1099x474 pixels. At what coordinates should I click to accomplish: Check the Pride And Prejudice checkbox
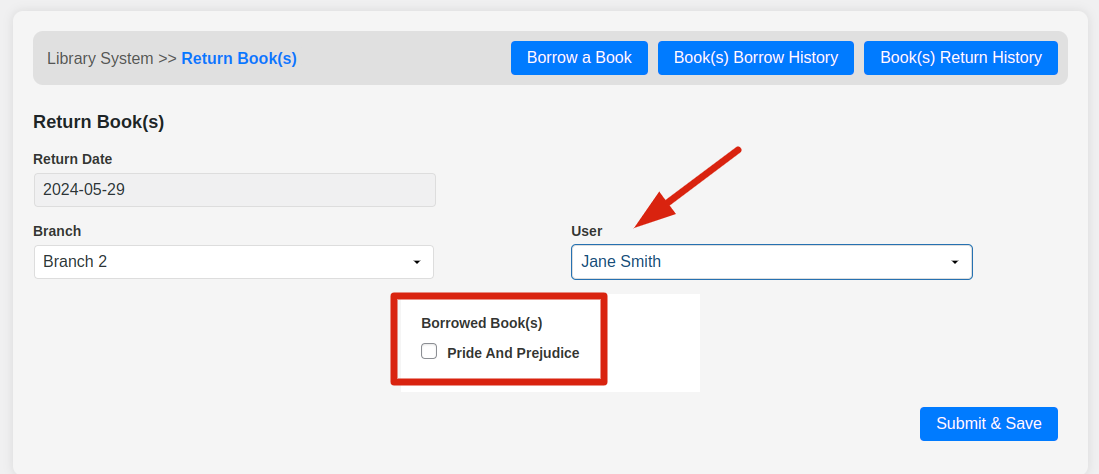click(x=429, y=351)
